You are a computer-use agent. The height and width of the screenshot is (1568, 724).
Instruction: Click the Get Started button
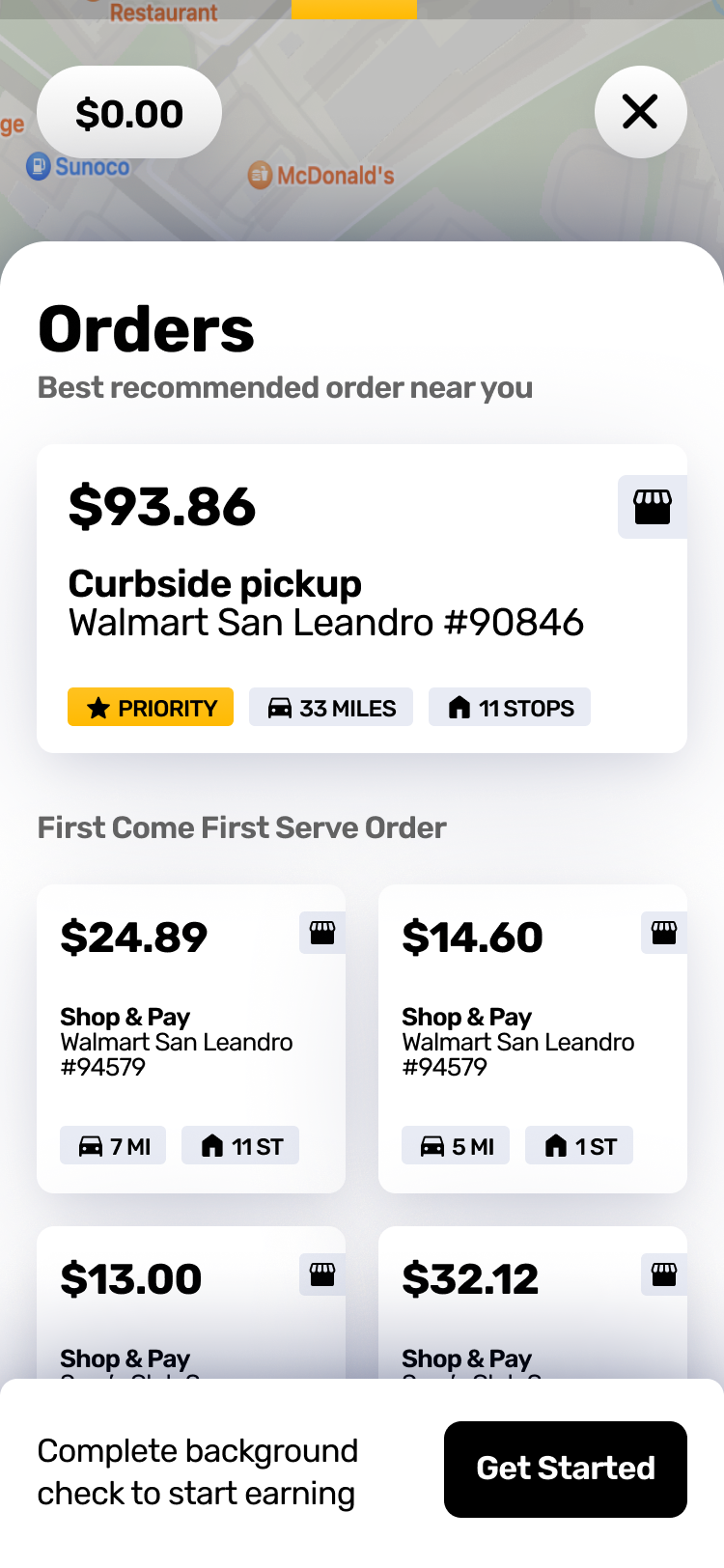pos(565,1469)
